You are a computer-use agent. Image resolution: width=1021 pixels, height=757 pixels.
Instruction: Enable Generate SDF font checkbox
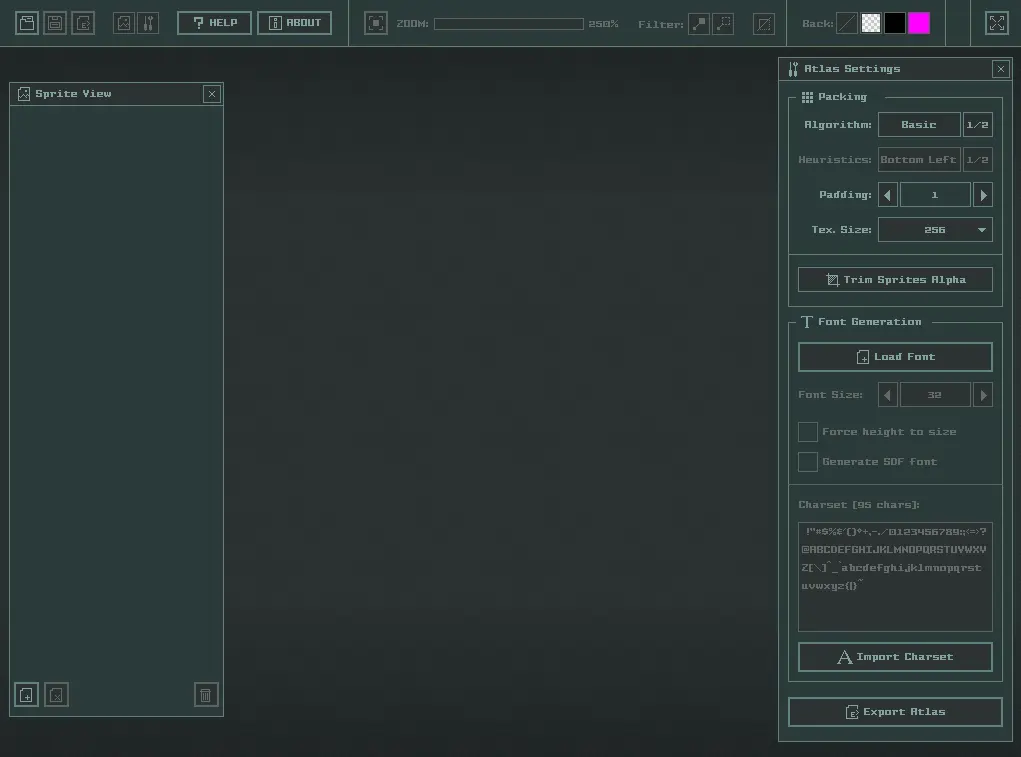808,461
